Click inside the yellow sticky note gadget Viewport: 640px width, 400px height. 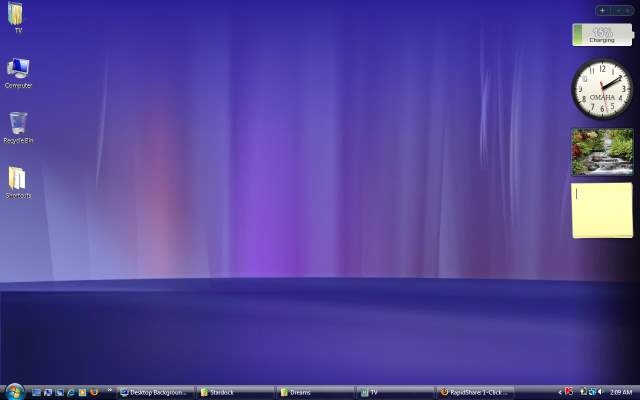click(x=602, y=210)
